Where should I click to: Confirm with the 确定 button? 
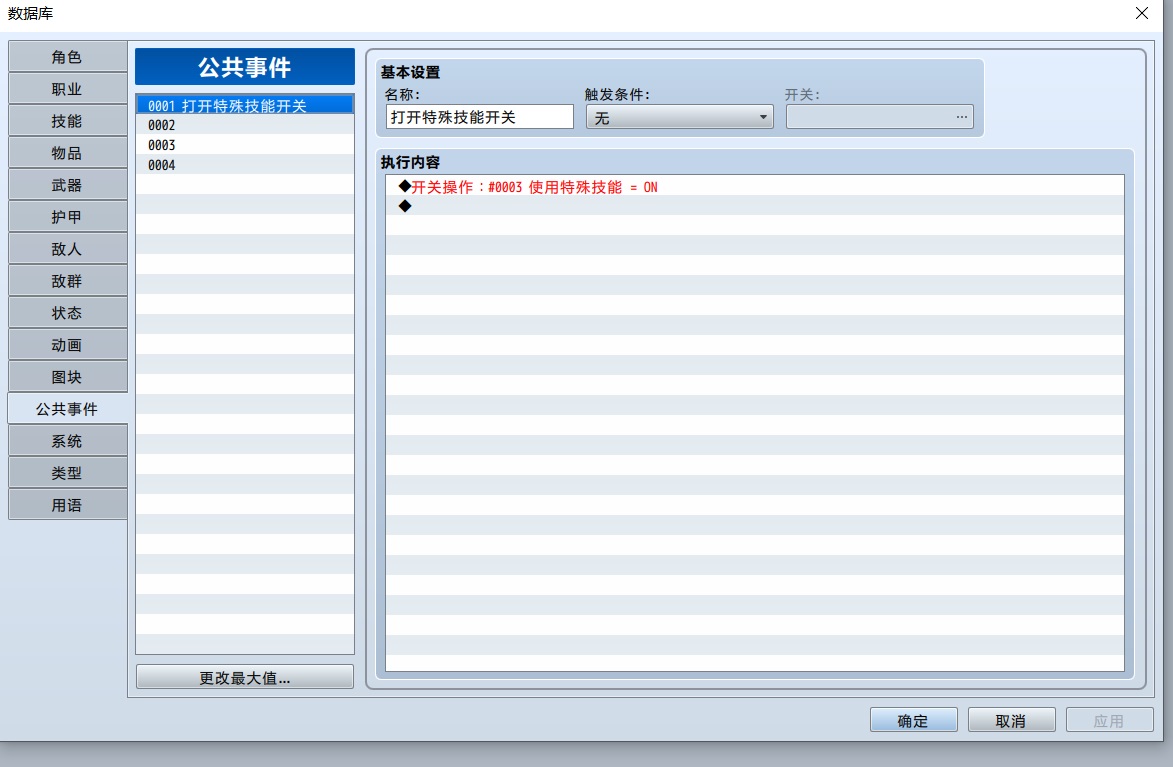click(913, 720)
